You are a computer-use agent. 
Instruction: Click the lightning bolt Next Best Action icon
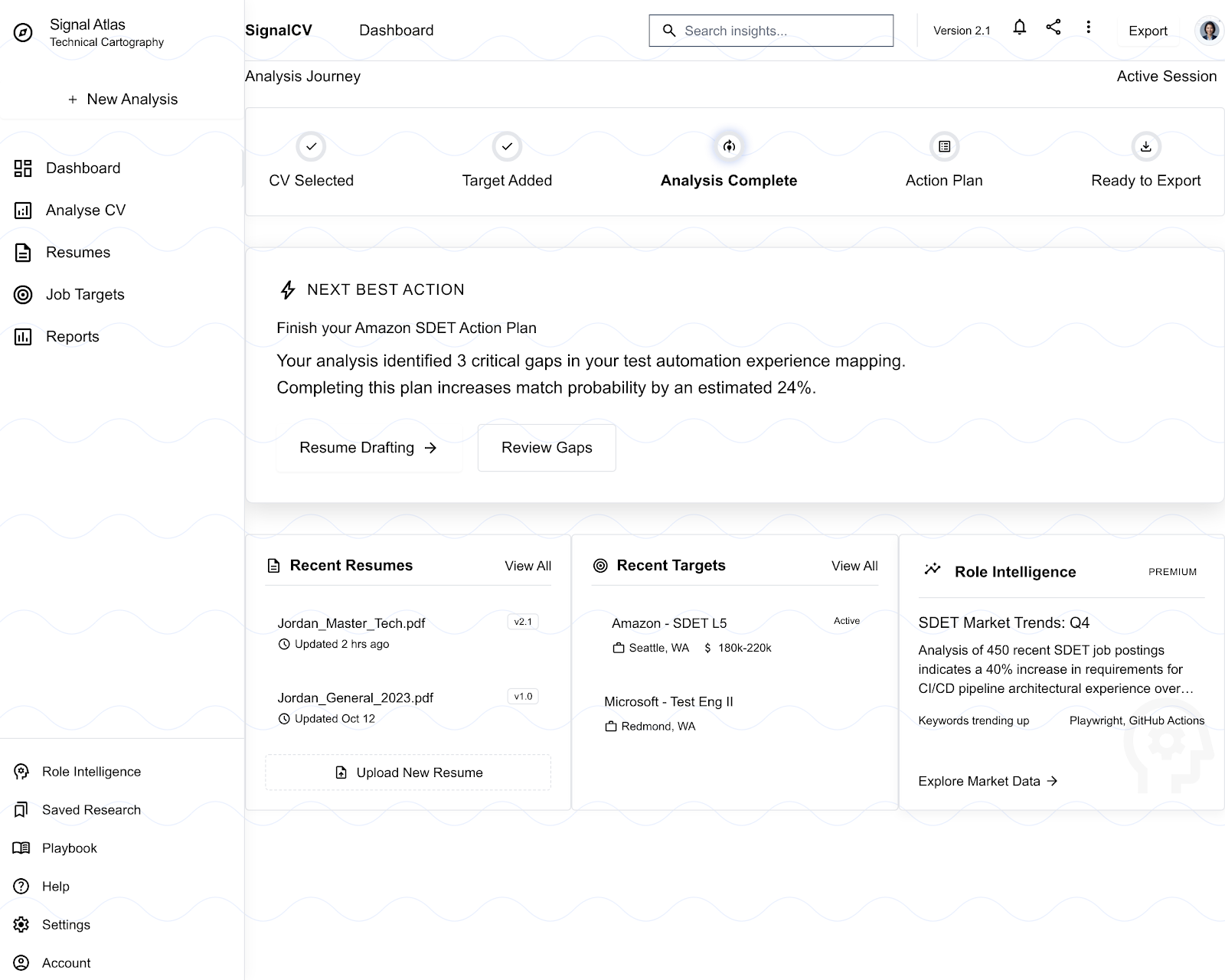coord(288,289)
